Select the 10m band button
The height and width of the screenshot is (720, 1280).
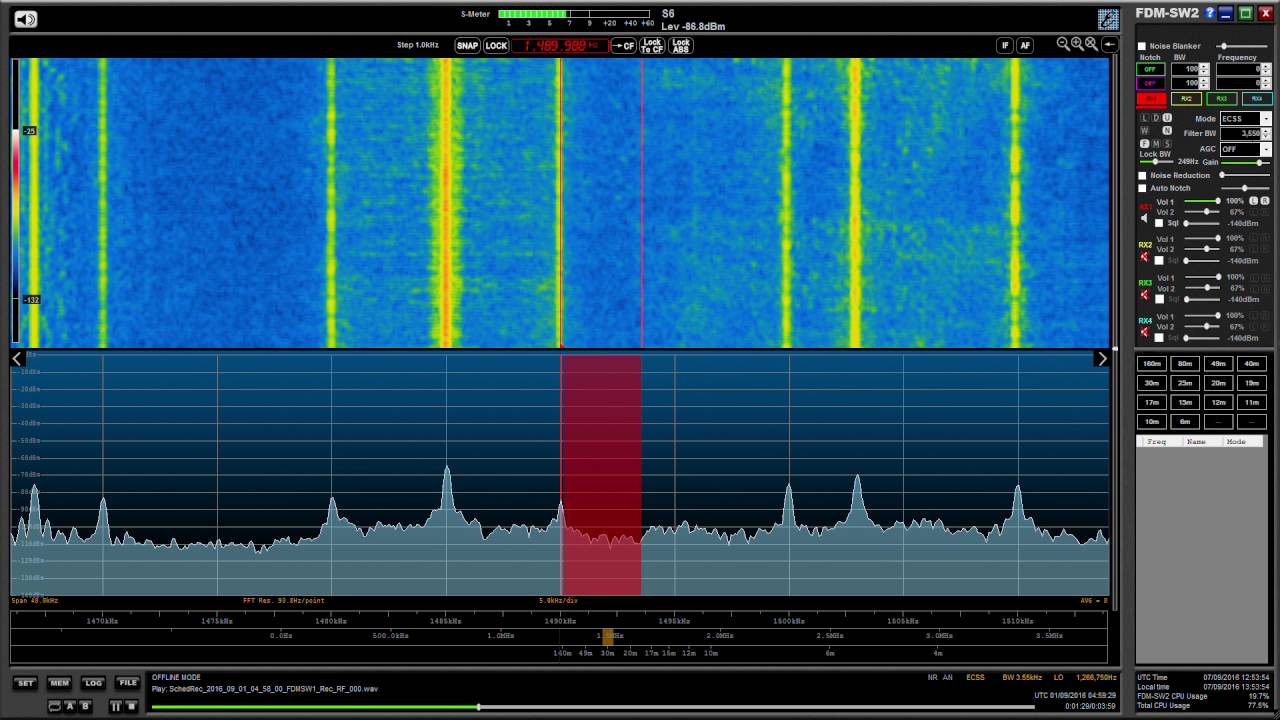tap(1152, 421)
